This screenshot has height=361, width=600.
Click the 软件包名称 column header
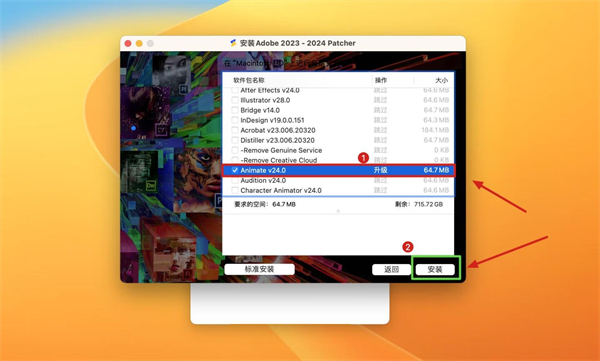pos(249,80)
